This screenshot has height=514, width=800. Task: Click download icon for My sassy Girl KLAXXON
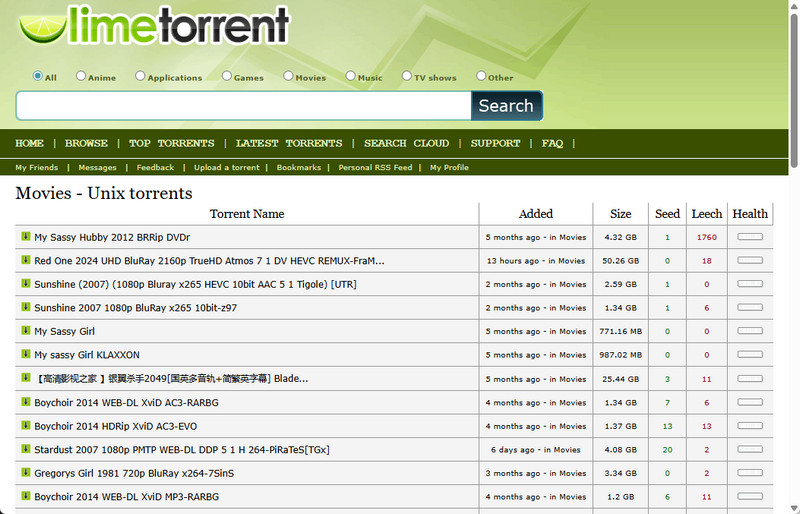pos(26,354)
